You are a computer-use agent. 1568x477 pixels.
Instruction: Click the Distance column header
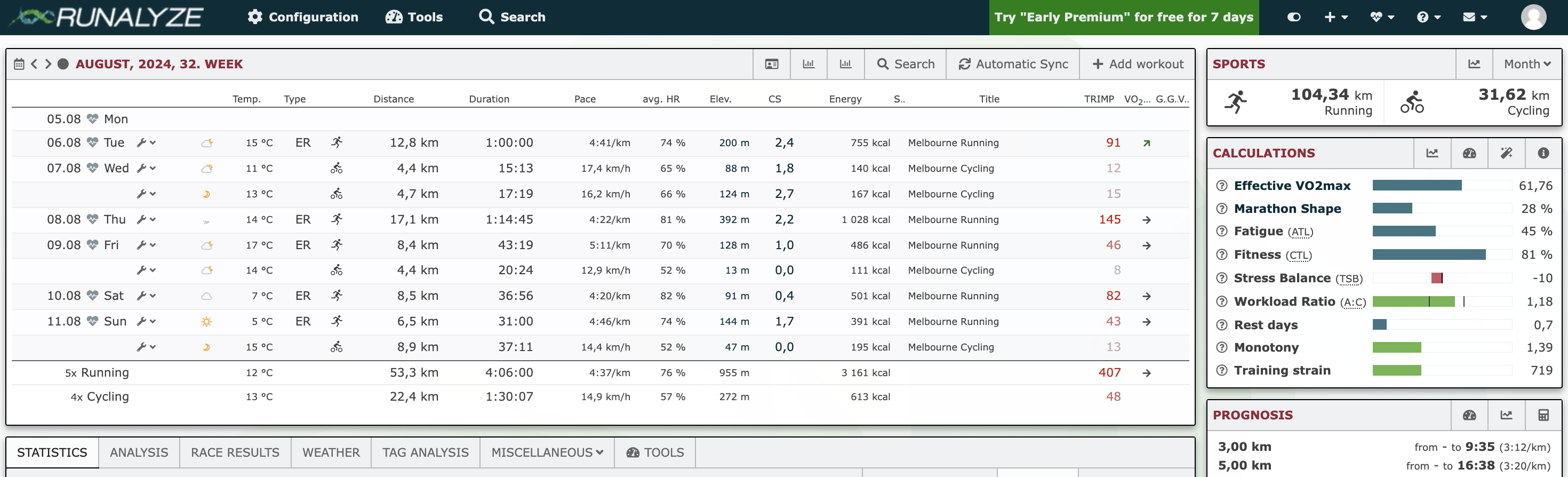point(393,99)
